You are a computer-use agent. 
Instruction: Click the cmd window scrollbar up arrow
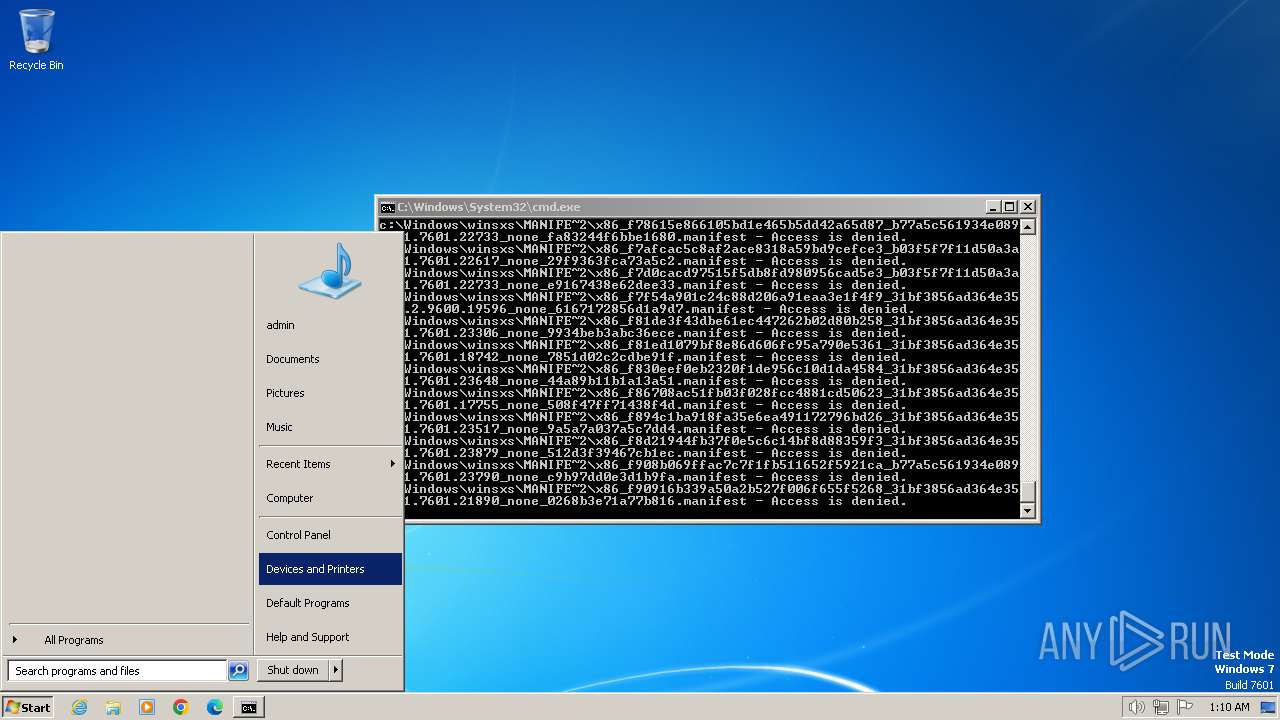[1027, 226]
